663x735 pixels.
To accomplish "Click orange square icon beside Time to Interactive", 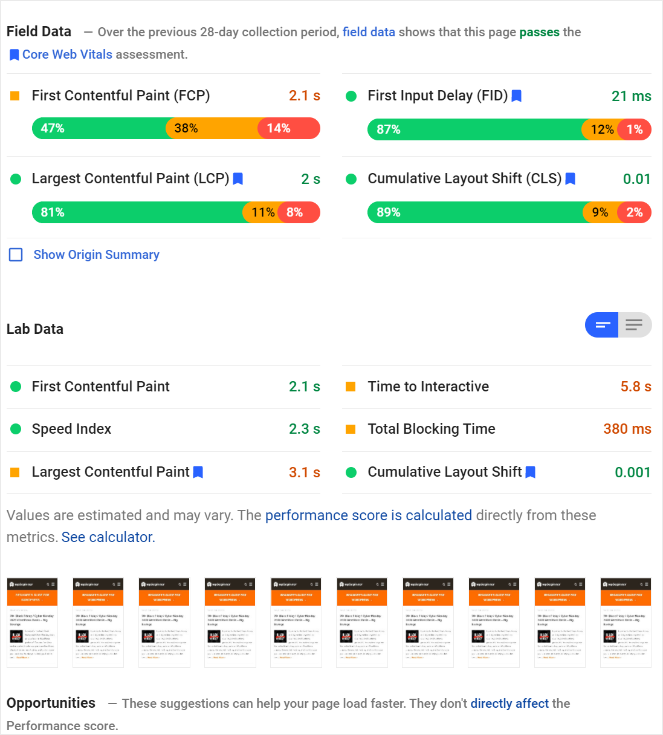I will 351,387.
